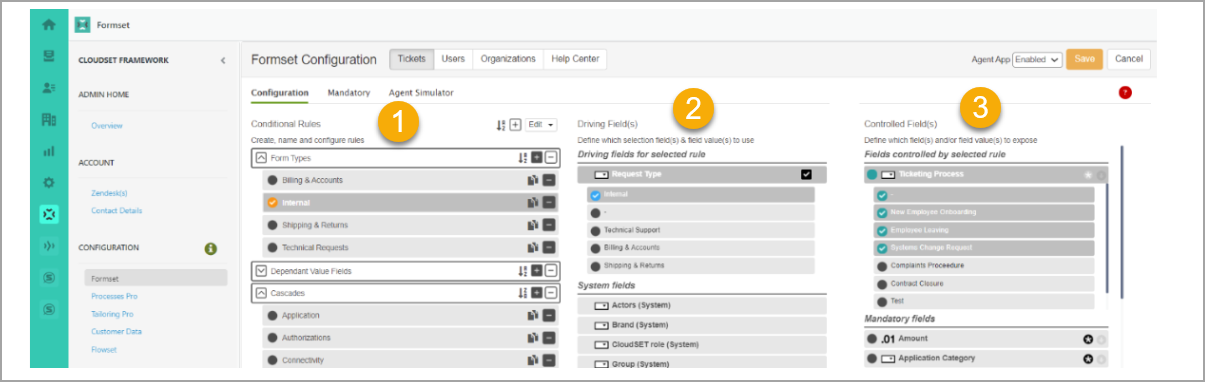Remove the Form Types group
This screenshot has width=1205, height=382.
550,158
